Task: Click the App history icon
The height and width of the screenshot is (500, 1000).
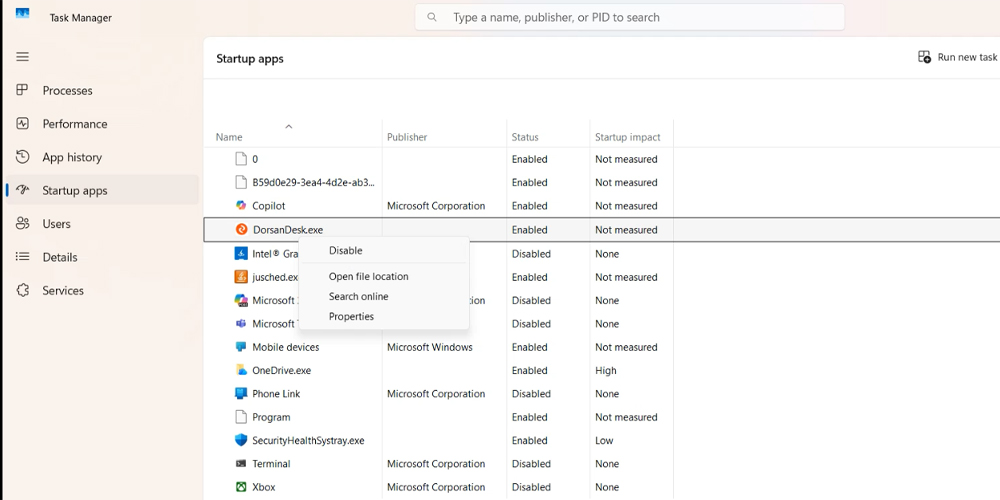Action: [22, 157]
